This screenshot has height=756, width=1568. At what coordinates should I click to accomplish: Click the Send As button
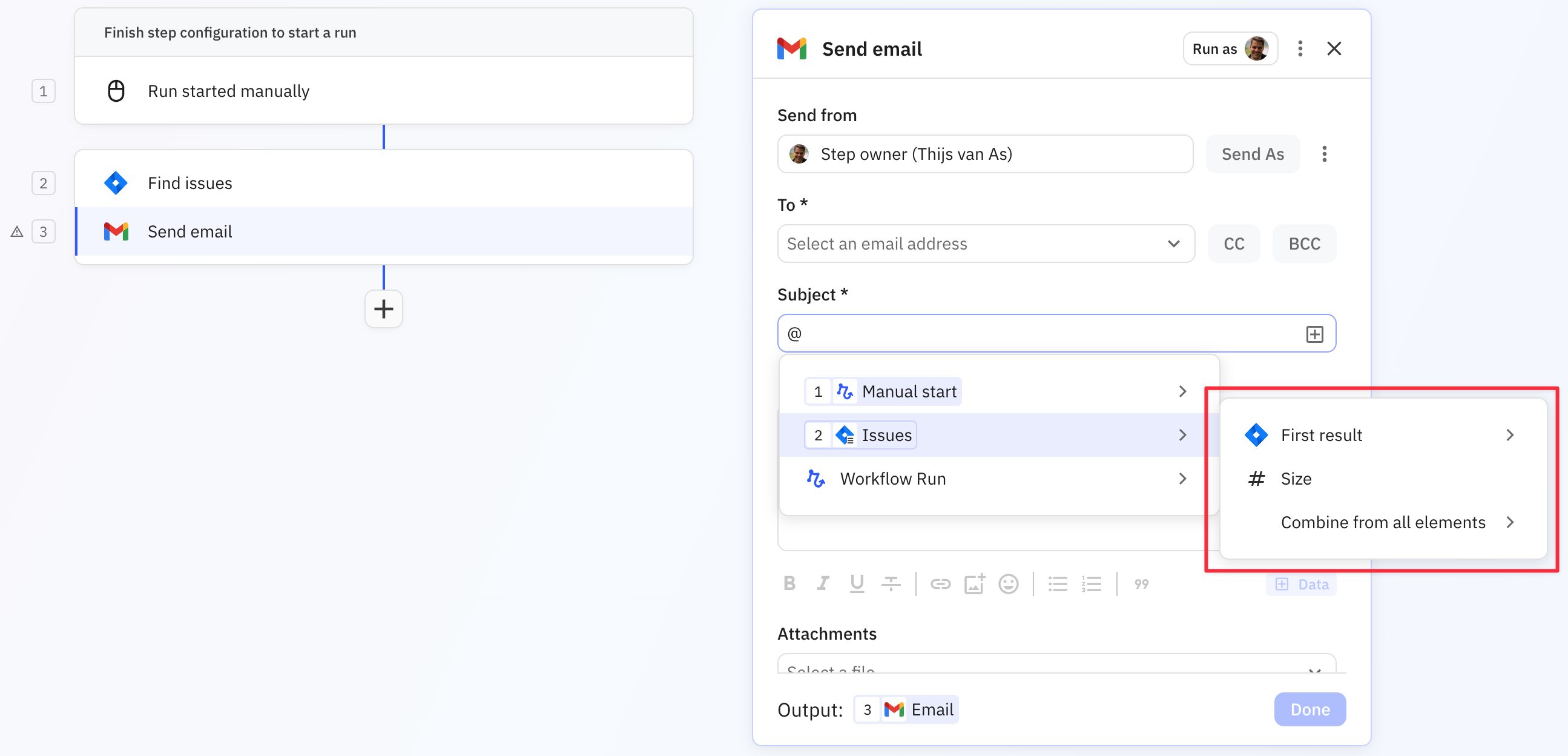tap(1252, 154)
